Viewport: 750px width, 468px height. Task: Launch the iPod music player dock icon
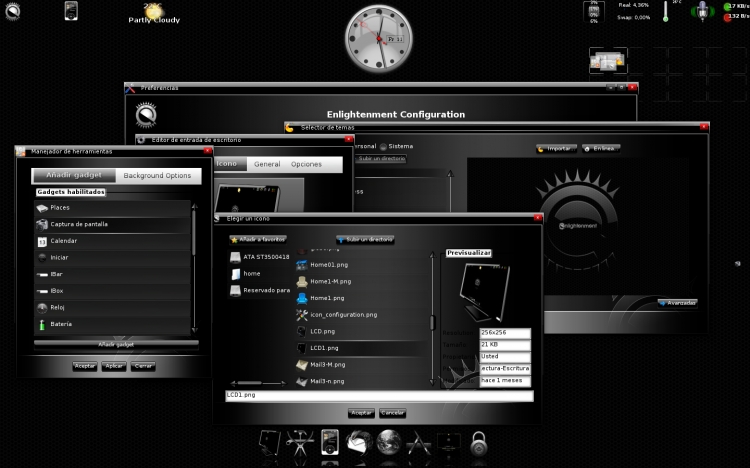330,442
